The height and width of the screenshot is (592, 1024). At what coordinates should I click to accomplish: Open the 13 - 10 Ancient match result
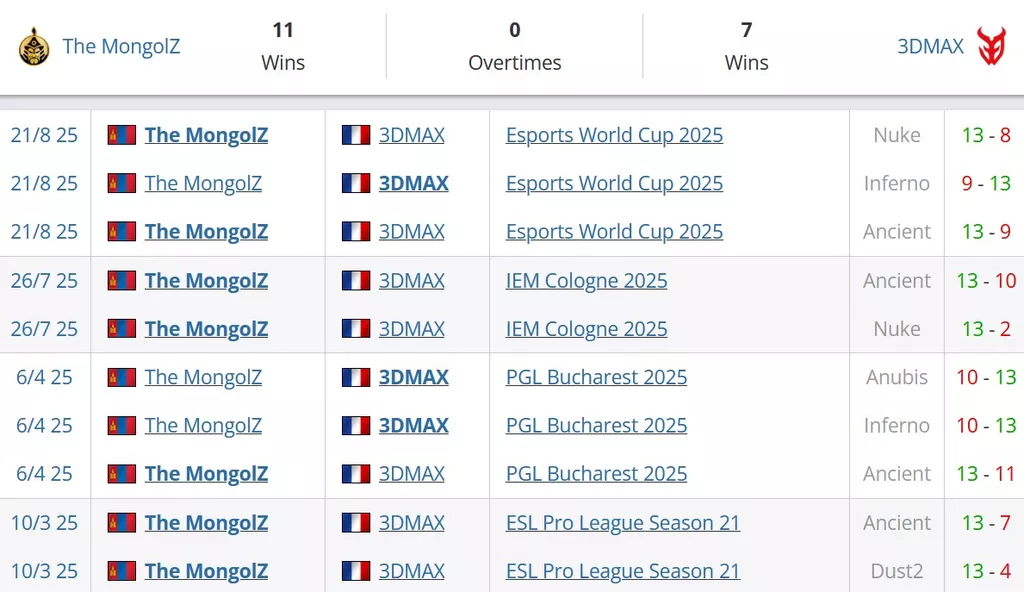point(986,281)
